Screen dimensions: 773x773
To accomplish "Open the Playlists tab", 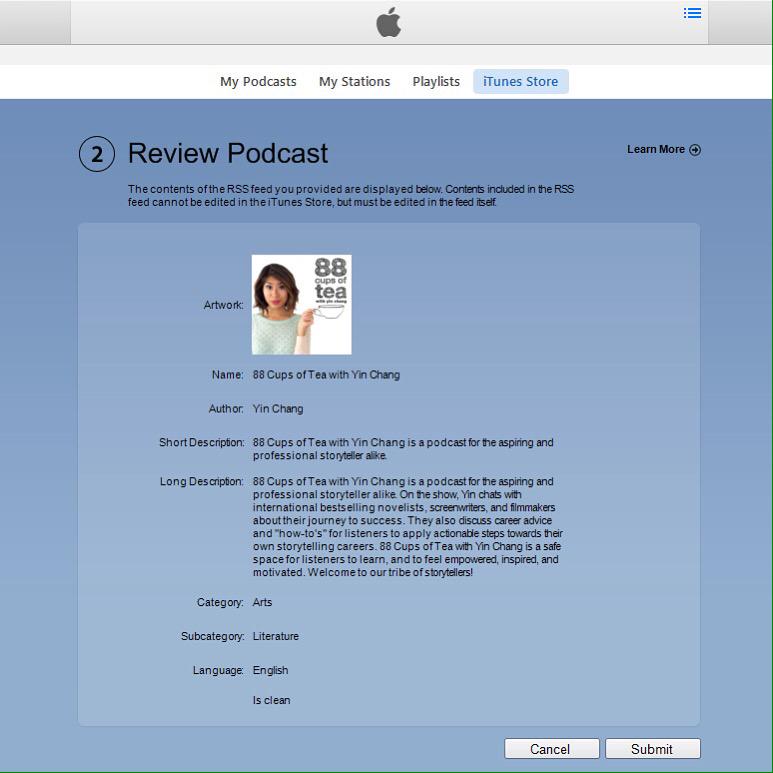I will [436, 81].
